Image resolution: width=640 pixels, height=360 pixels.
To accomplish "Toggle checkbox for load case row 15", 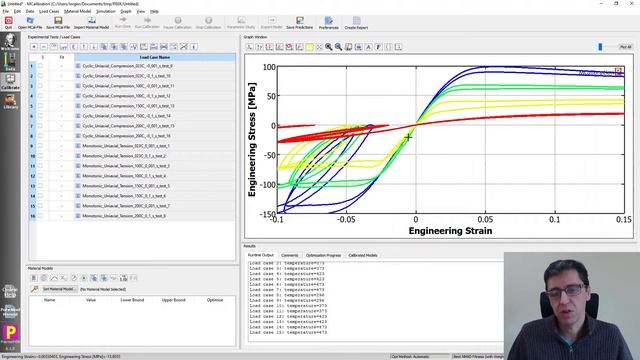I will pos(40,206).
